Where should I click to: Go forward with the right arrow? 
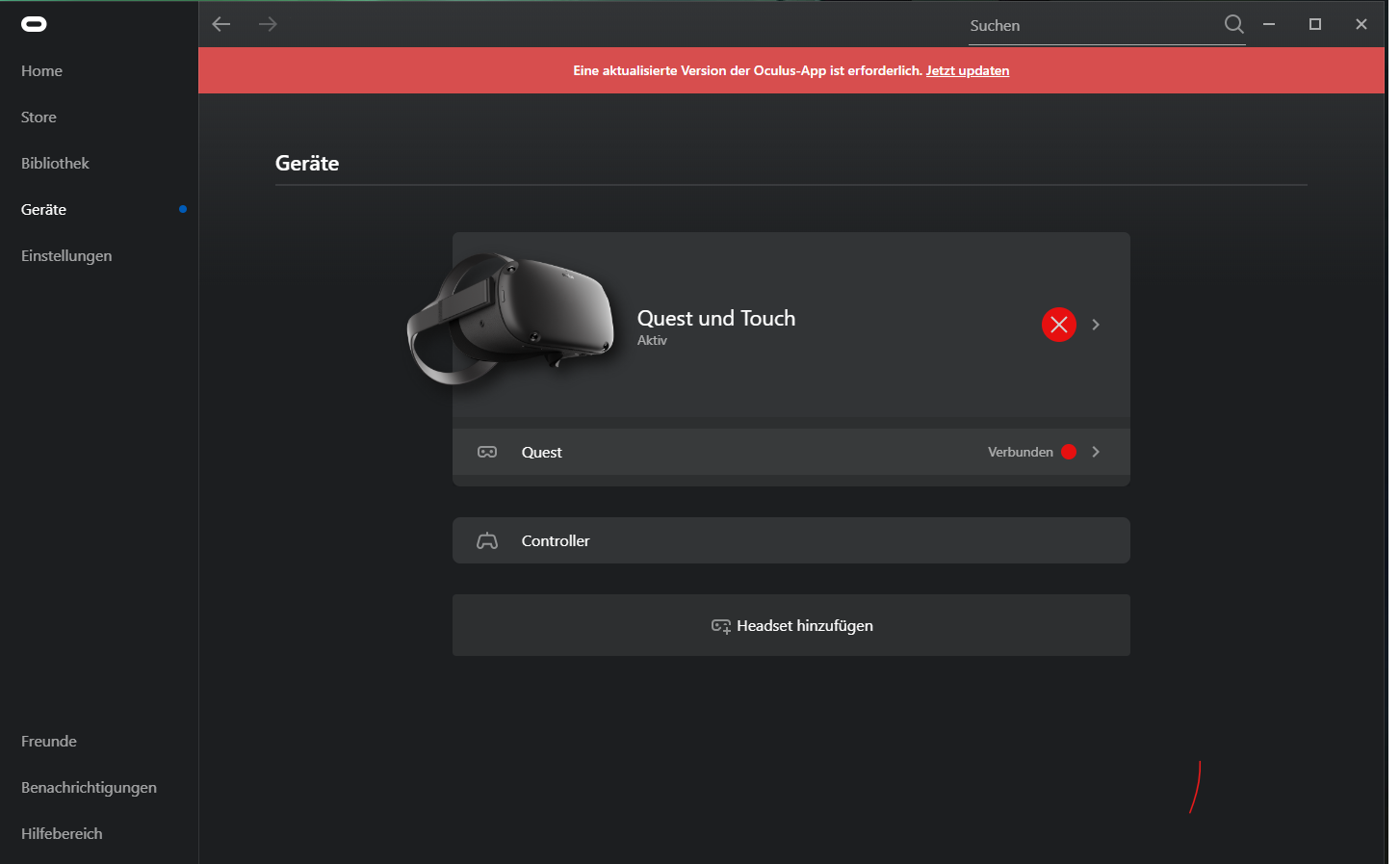pyautogui.click(x=268, y=24)
